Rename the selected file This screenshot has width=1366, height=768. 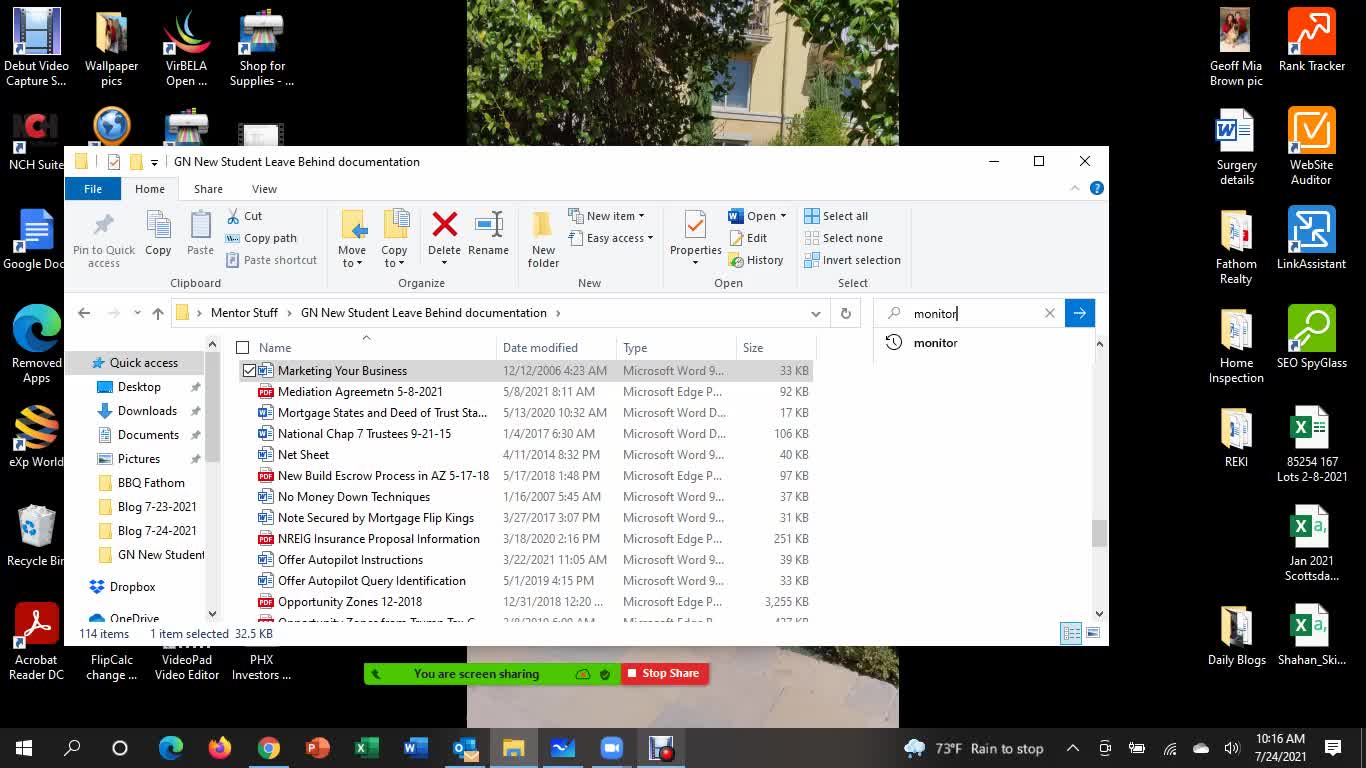click(x=488, y=233)
